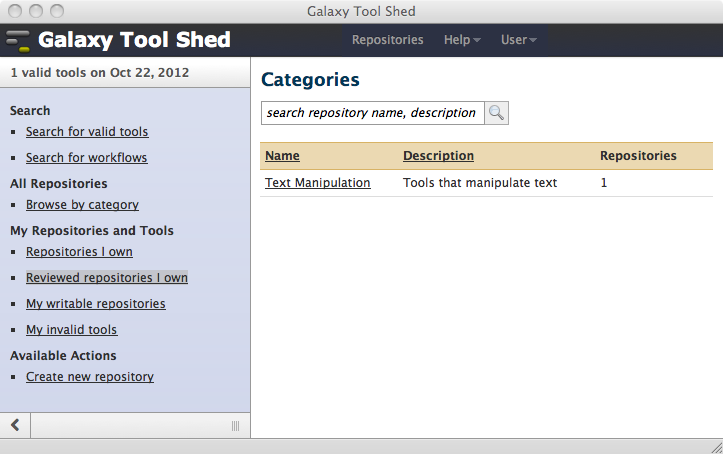
Task: Click the left panel resize grip handle
Action: pyautogui.click(x=235, y=425)
